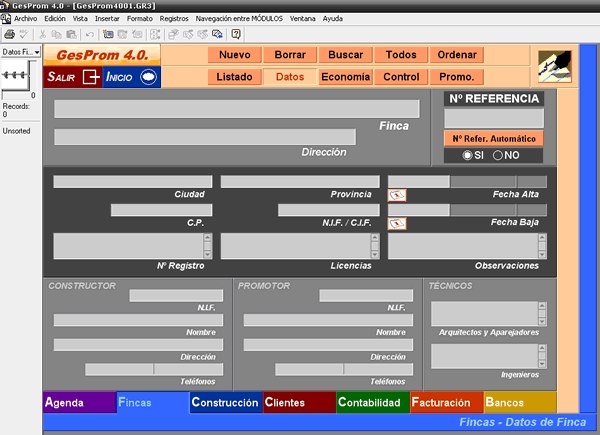The image size is (600, 435).
Task: Click the Undo arrow icon
Action: click(x=90, y=35)
